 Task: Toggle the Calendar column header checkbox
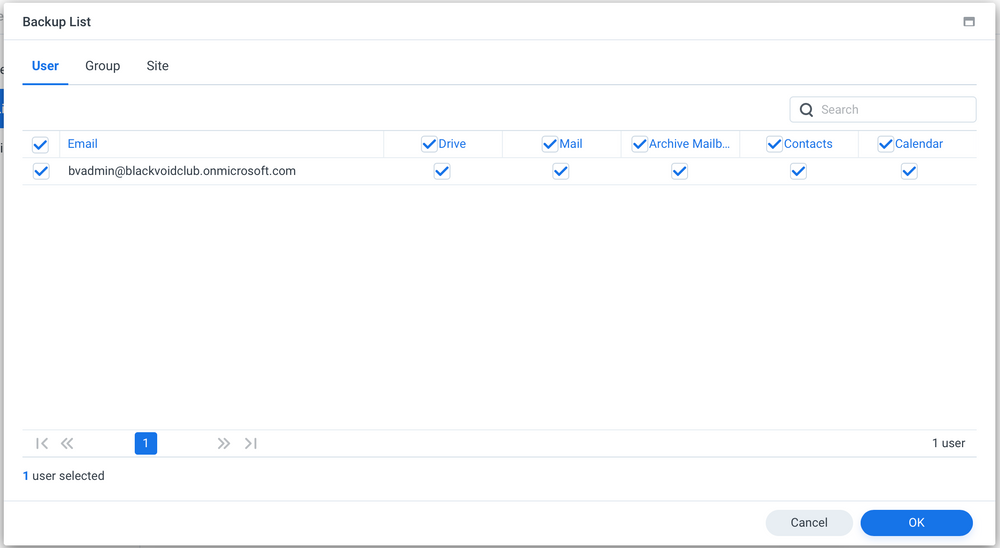pyautogui.click(x=885, y=144)
